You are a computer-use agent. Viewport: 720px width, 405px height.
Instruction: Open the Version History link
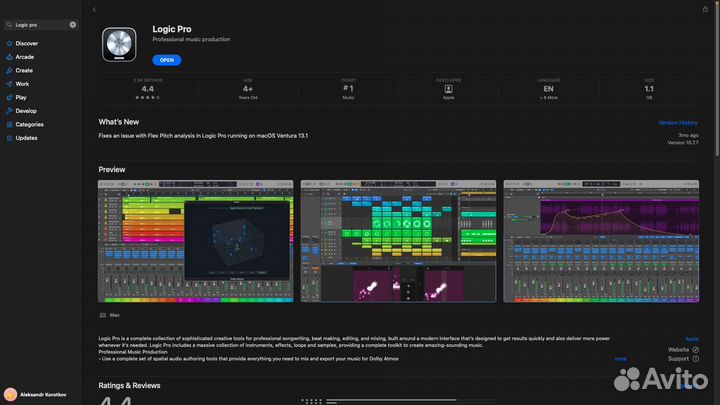pyautogui.click(x=678, y=123)
